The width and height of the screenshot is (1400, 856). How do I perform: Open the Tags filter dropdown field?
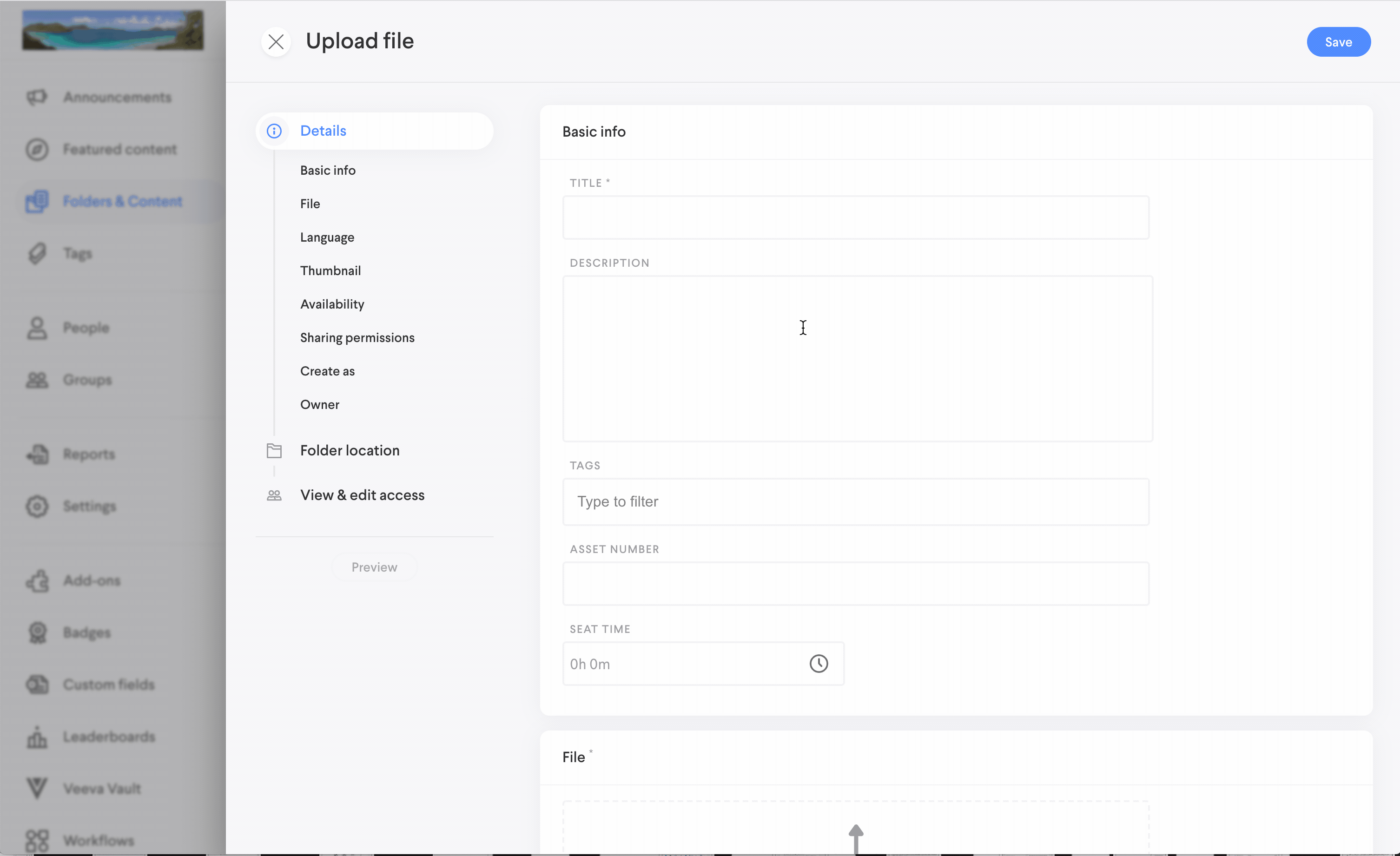(x=855, y=501)
